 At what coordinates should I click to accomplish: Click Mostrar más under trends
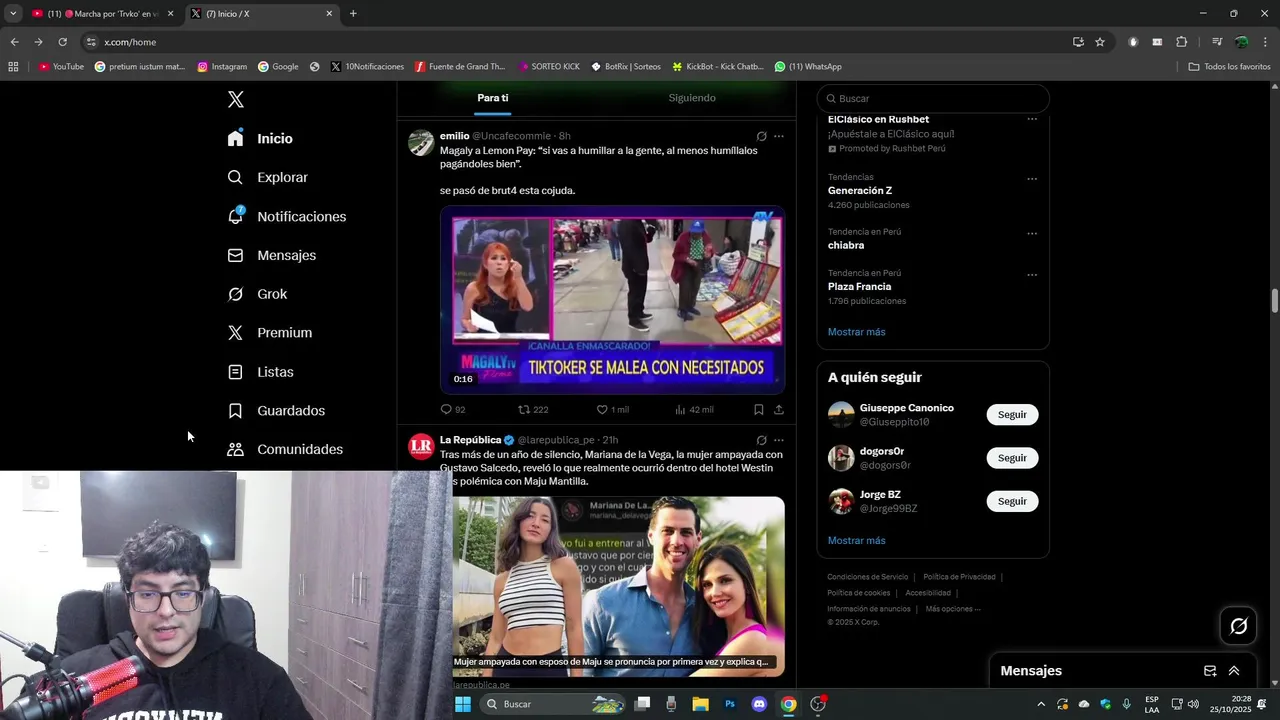856,332
